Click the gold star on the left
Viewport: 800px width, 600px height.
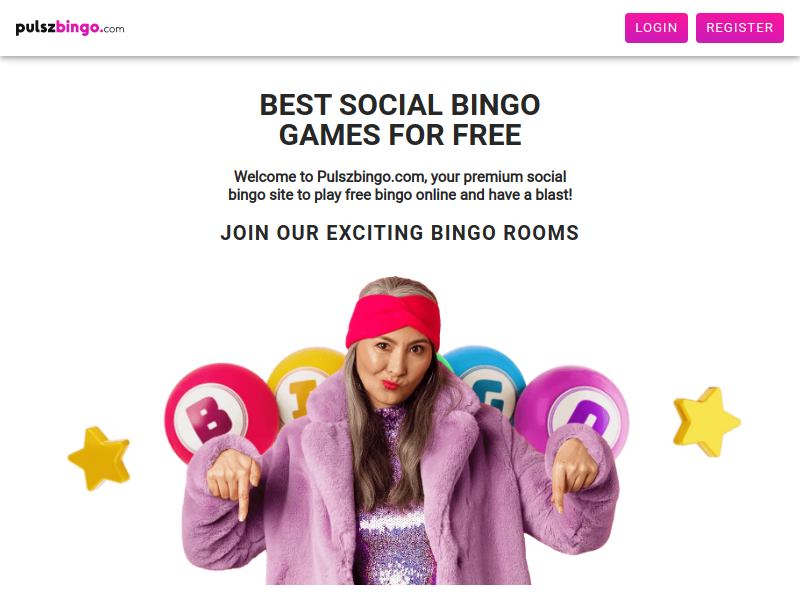coord(99,458)
